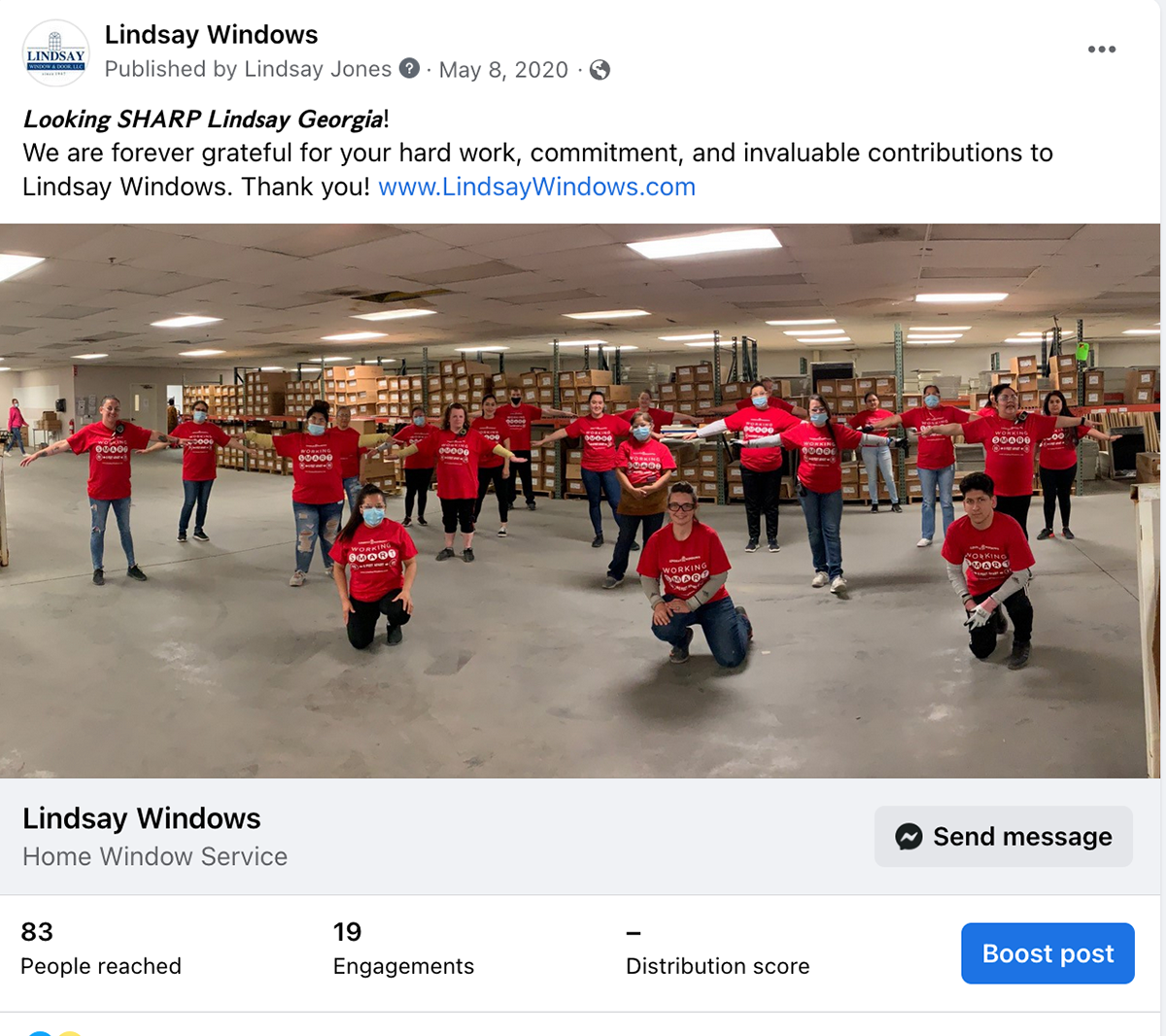The width and height of the screenshot is (1166, 1036).
Task: Click the Distribution score metric
Action: pos(717,950)
